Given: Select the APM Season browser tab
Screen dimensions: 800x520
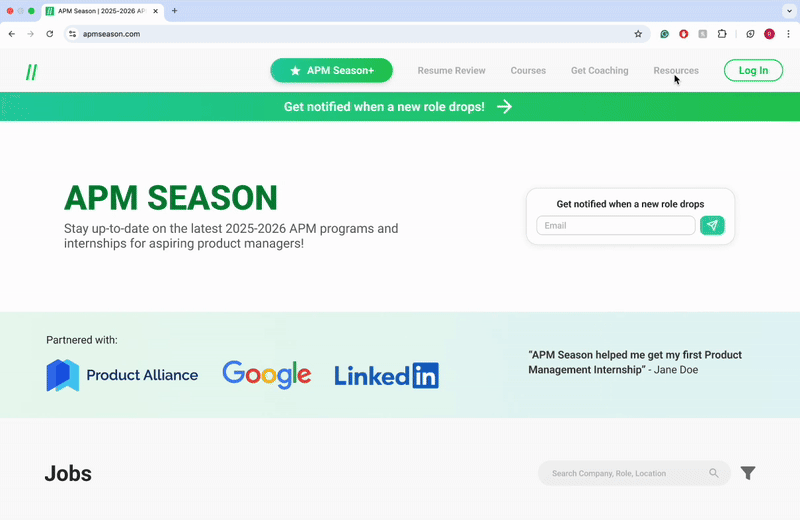Looking at the screenshot, I should [x=102, y=11].
